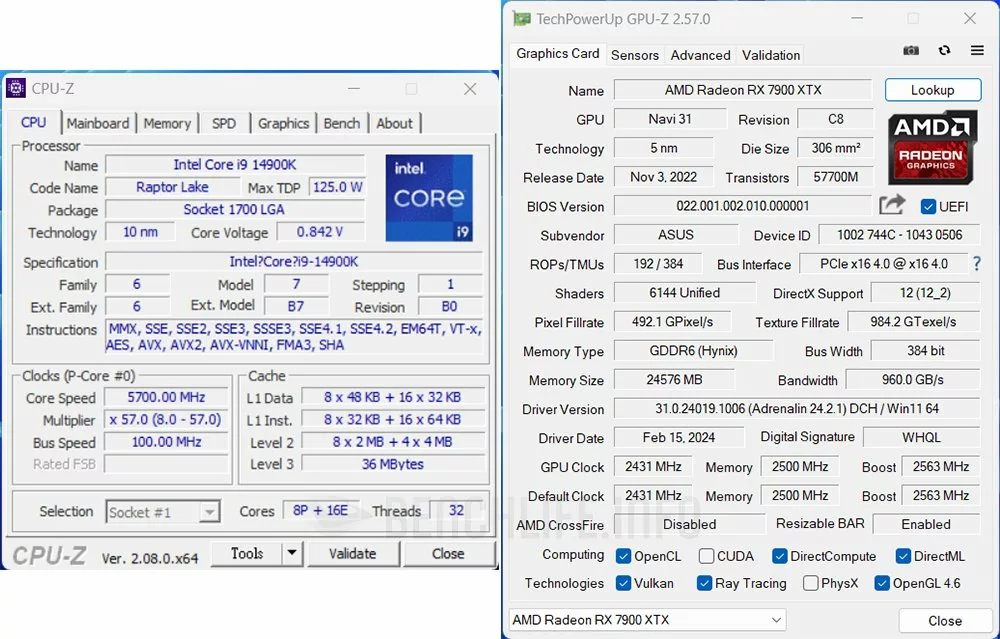Image resolution: width=1000 pixels, height=639 pixels.
Task: Click the Lookup button in GPU-Z
Action: pyautogui.click(x=932, y=90)
